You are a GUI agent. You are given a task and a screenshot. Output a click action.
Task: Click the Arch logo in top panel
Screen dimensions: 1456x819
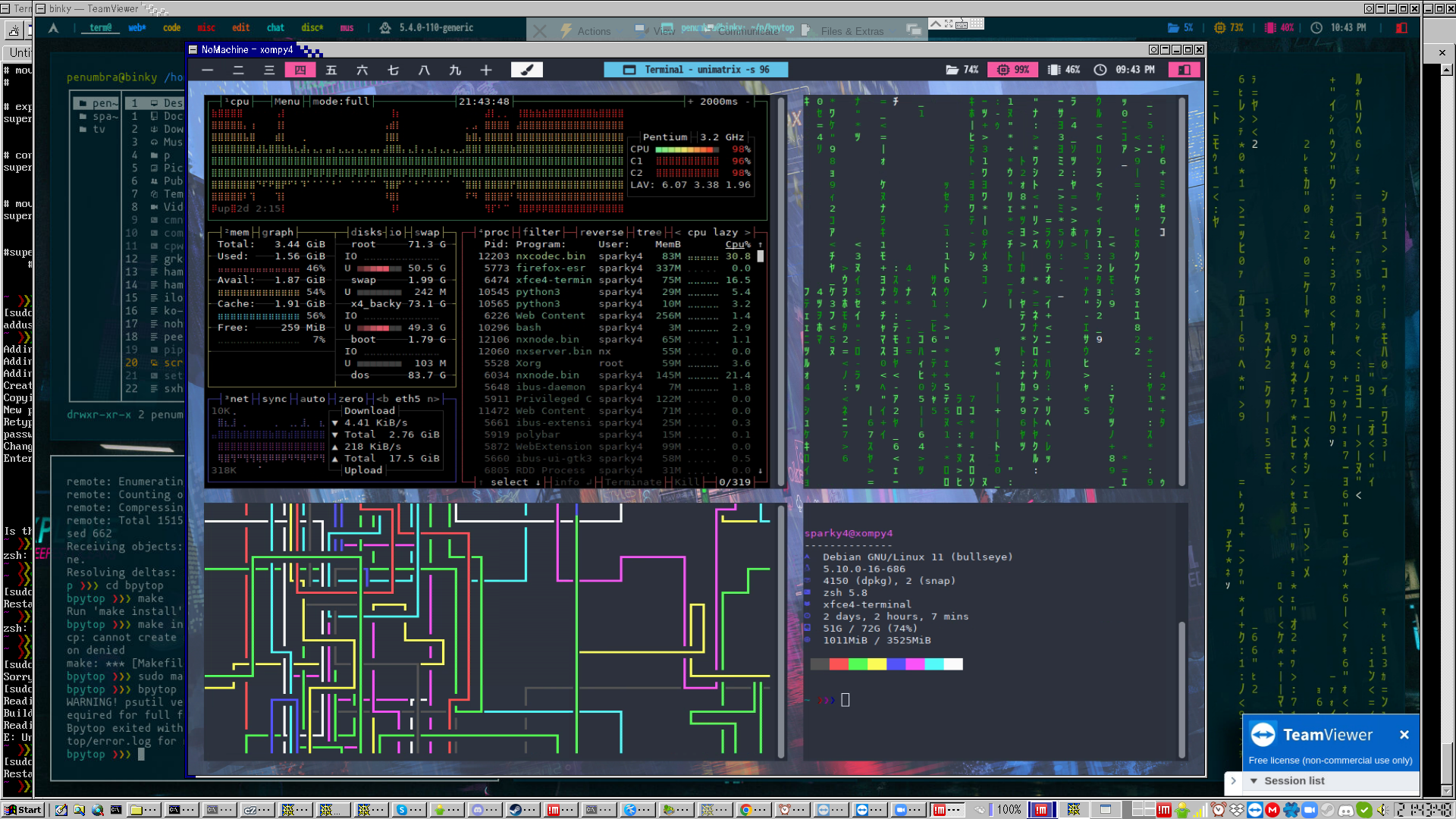[53, 28]
